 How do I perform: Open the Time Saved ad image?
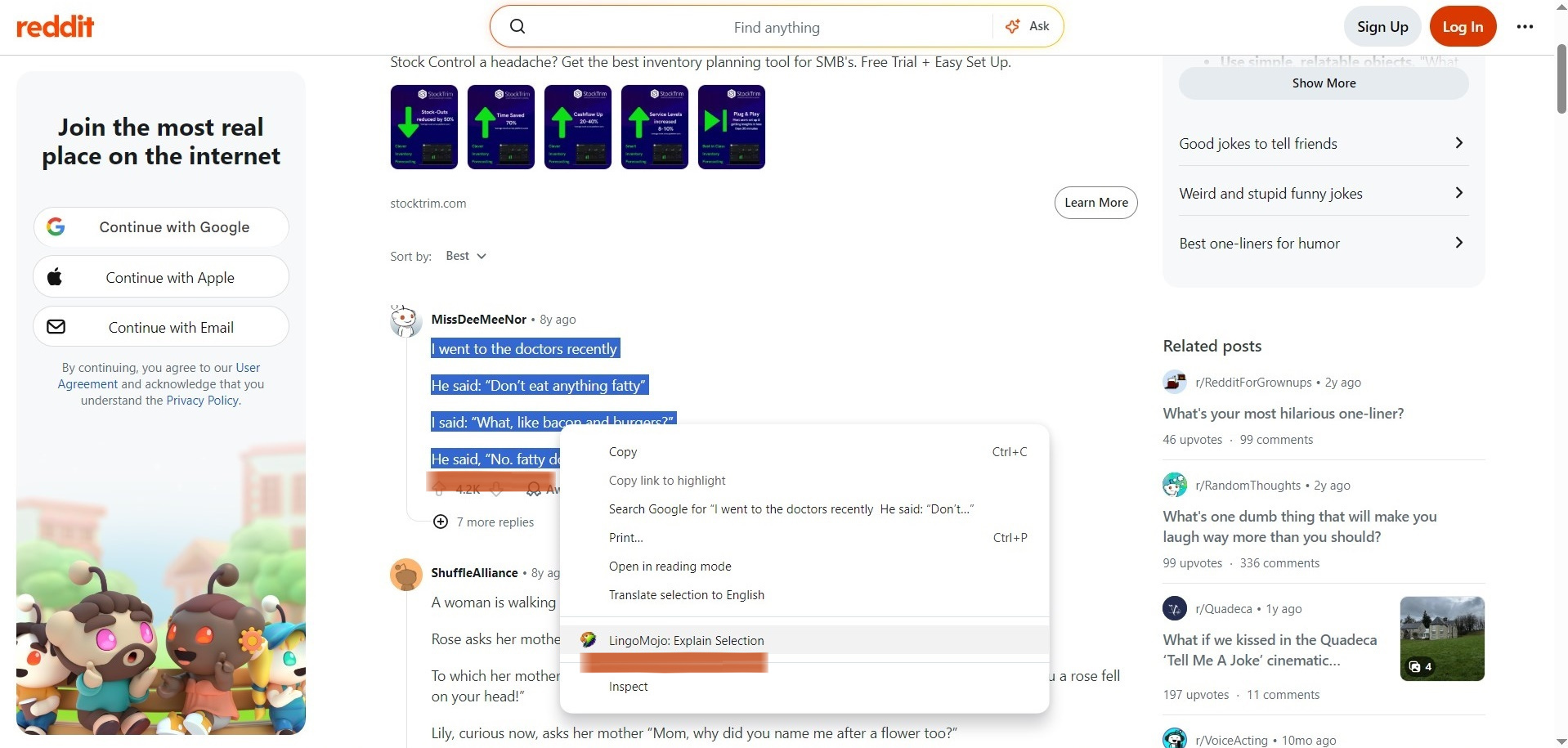pos(501,127)
